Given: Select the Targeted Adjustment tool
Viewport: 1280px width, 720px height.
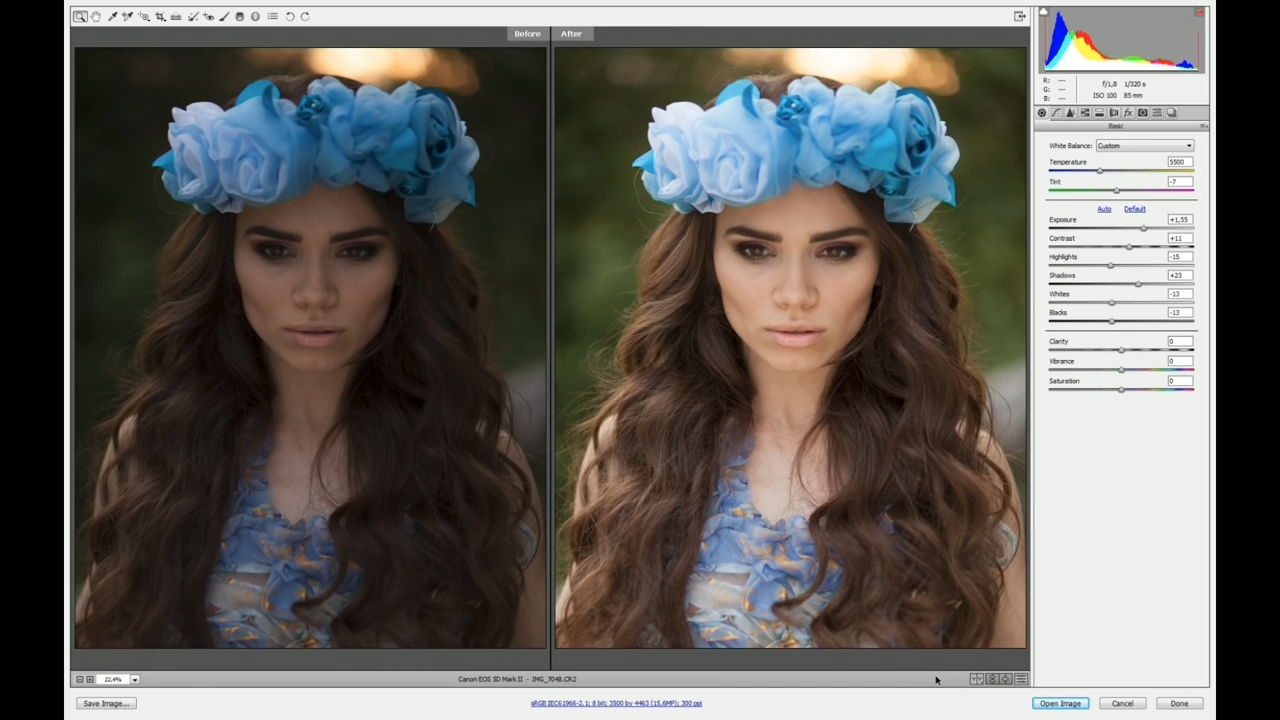Looking at the screenshot, I should pos(144,16).
